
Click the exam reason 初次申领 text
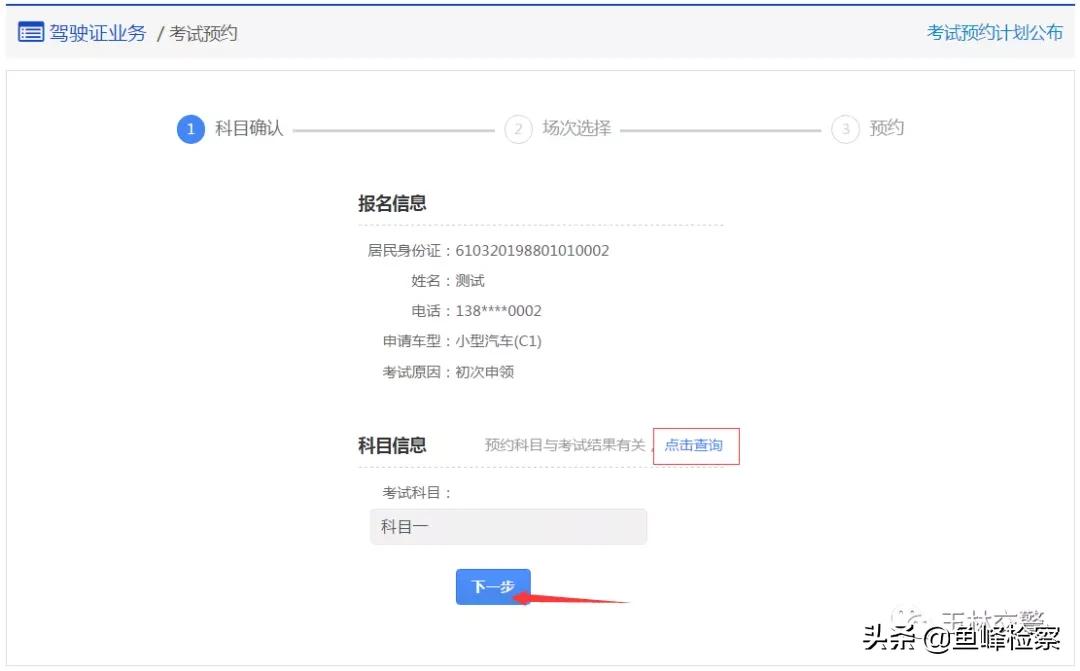coord(487,370)
